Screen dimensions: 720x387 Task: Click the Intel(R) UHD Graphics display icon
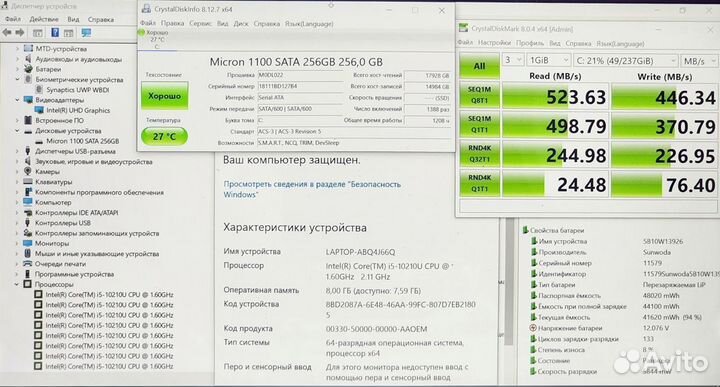point(39,110)
